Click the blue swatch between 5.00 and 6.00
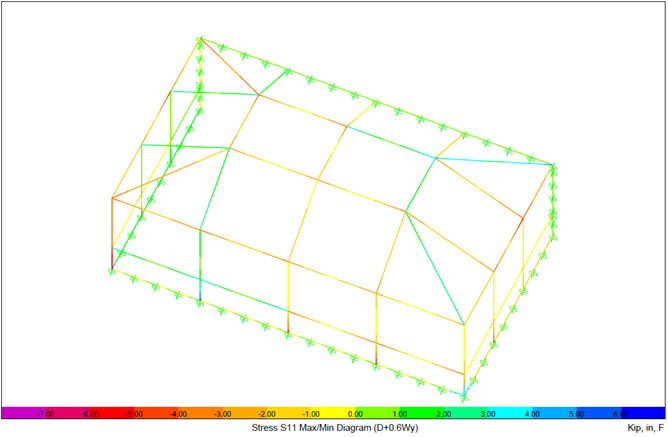This screenshot has width=668, height=437. click(599, 413)
